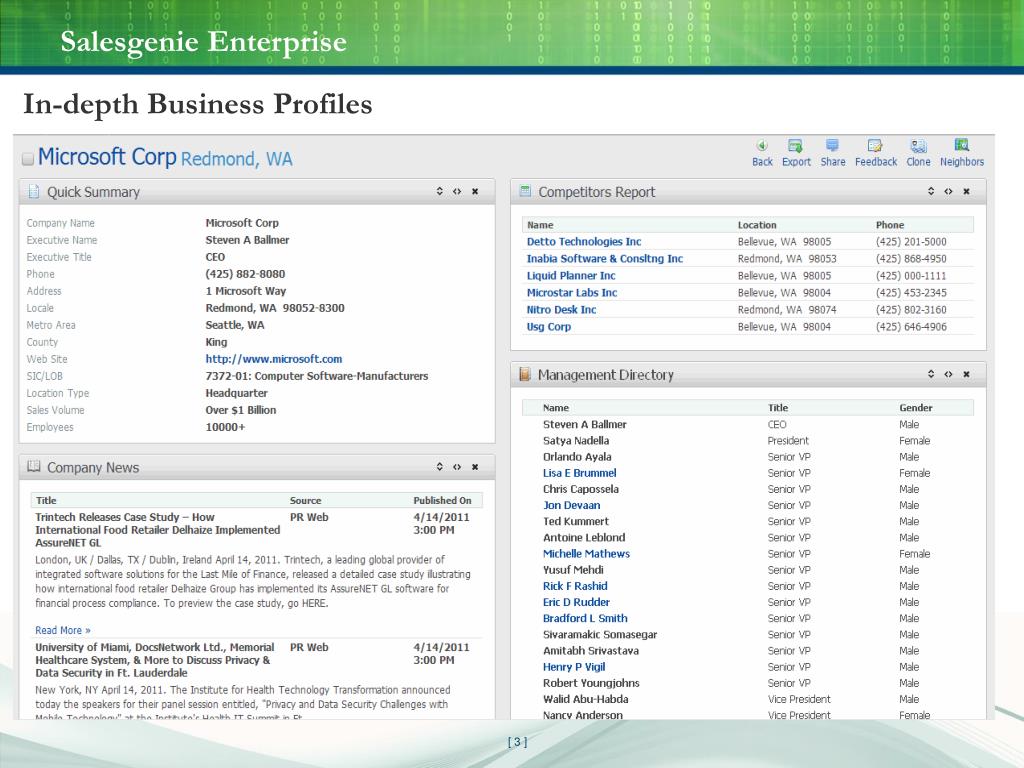The image size is (1024, 768).
Task: Sort news by Source column header
Action: [306, 500]
